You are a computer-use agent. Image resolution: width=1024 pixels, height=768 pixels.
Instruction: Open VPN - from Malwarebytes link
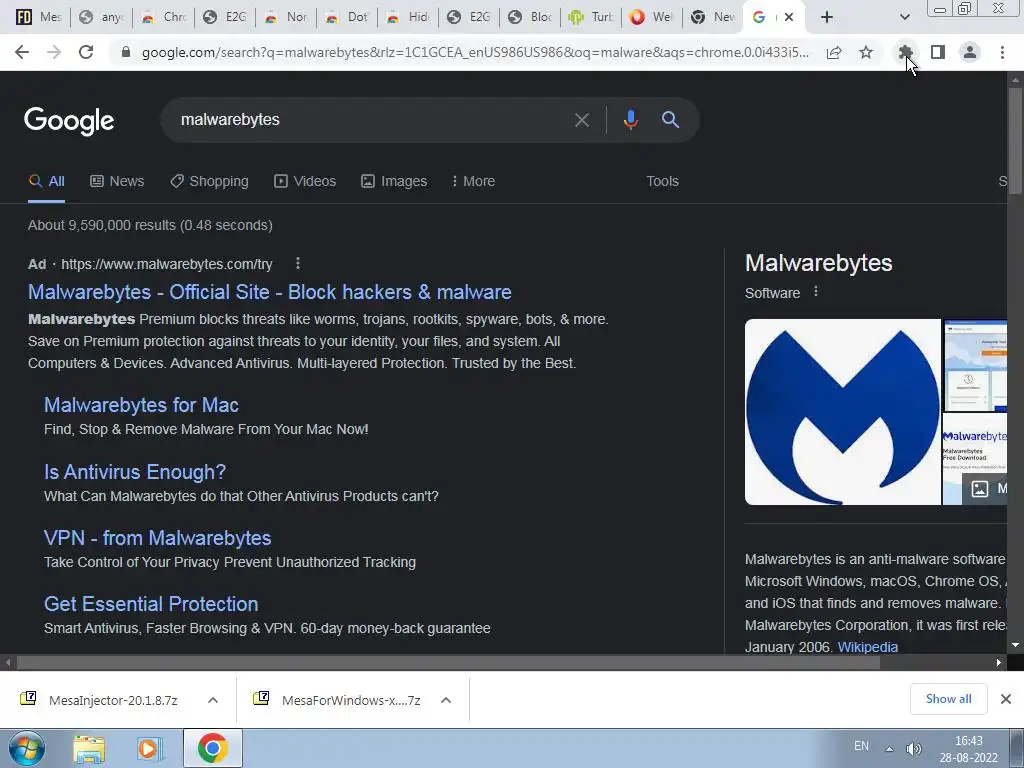pyautogui.click(x=157, y=537)
